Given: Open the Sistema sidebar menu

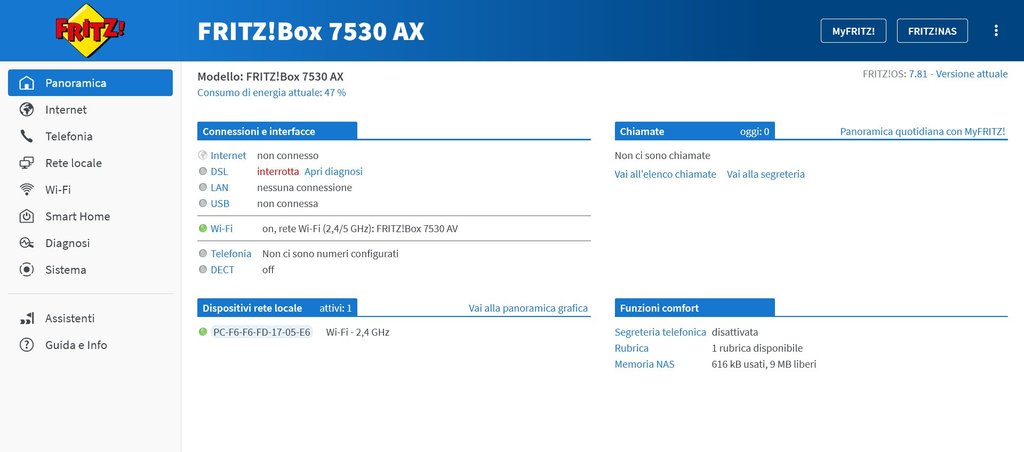Looking at the screenshot, I should pyautogui.click(x=90, y=270).
